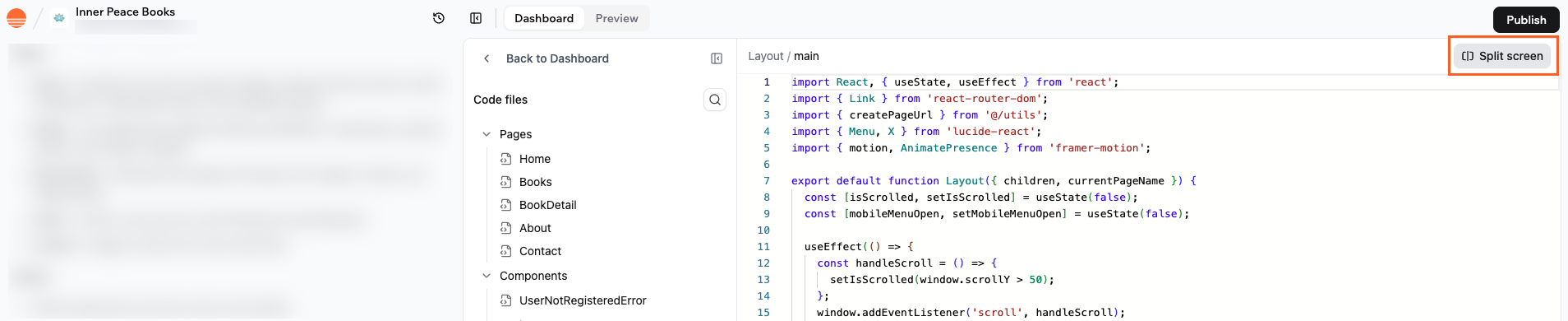Click the back arrow by Back to Dashboard
The height and width of the screenshot is (321, 1568).
(x=487, y=58)
